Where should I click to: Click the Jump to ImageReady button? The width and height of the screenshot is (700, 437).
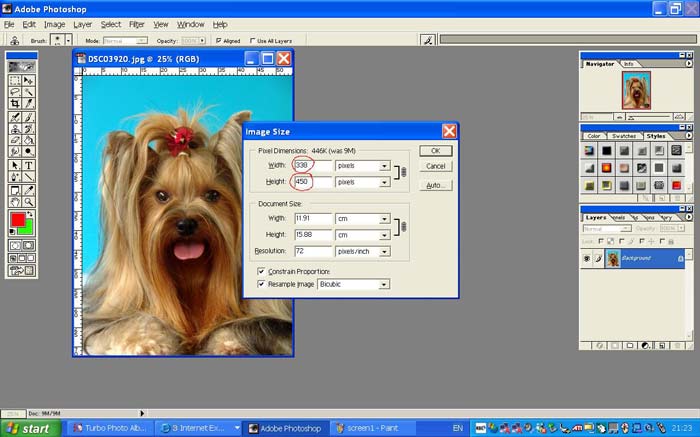(x=21, y=270)
